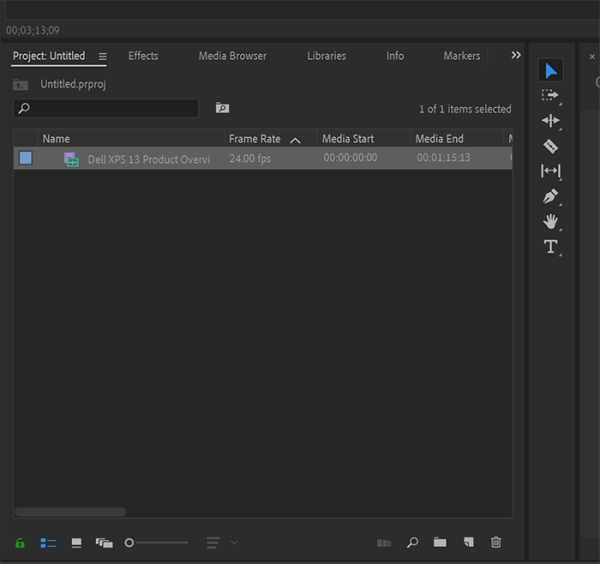
Task: Switch to the Effects tab
Action: pyautogui.click(x=143, y=56)
